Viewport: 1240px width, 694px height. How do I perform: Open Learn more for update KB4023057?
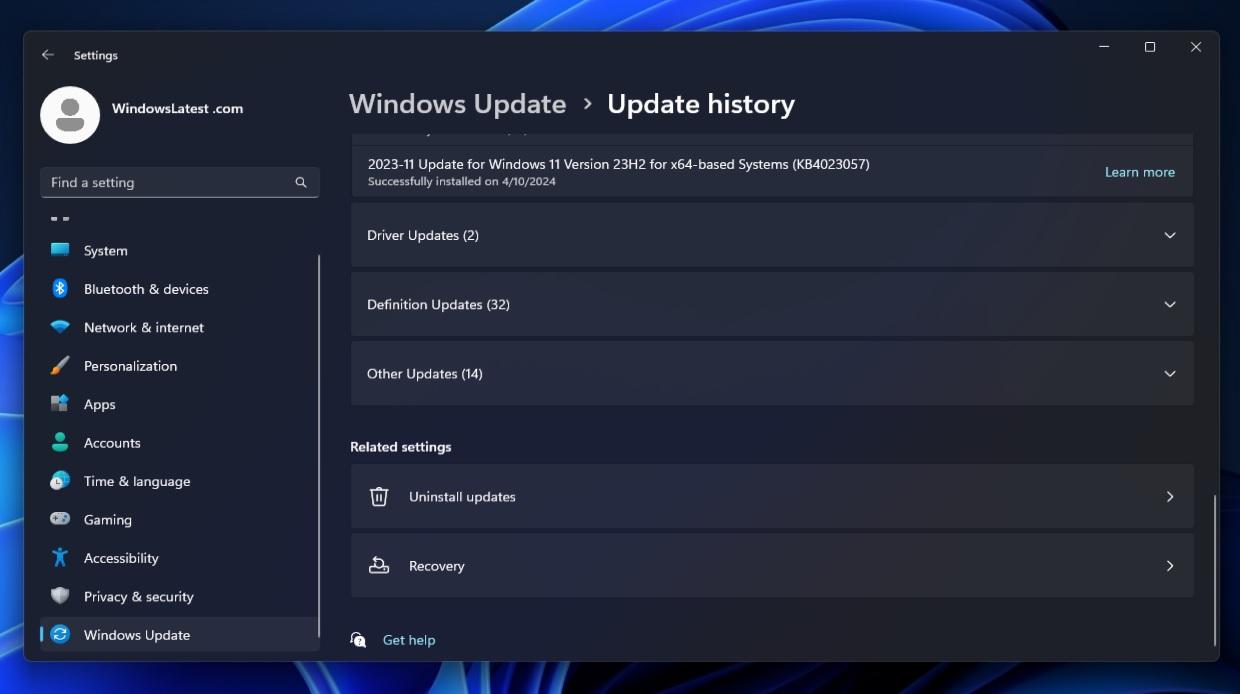click(x=1139, y=171)
